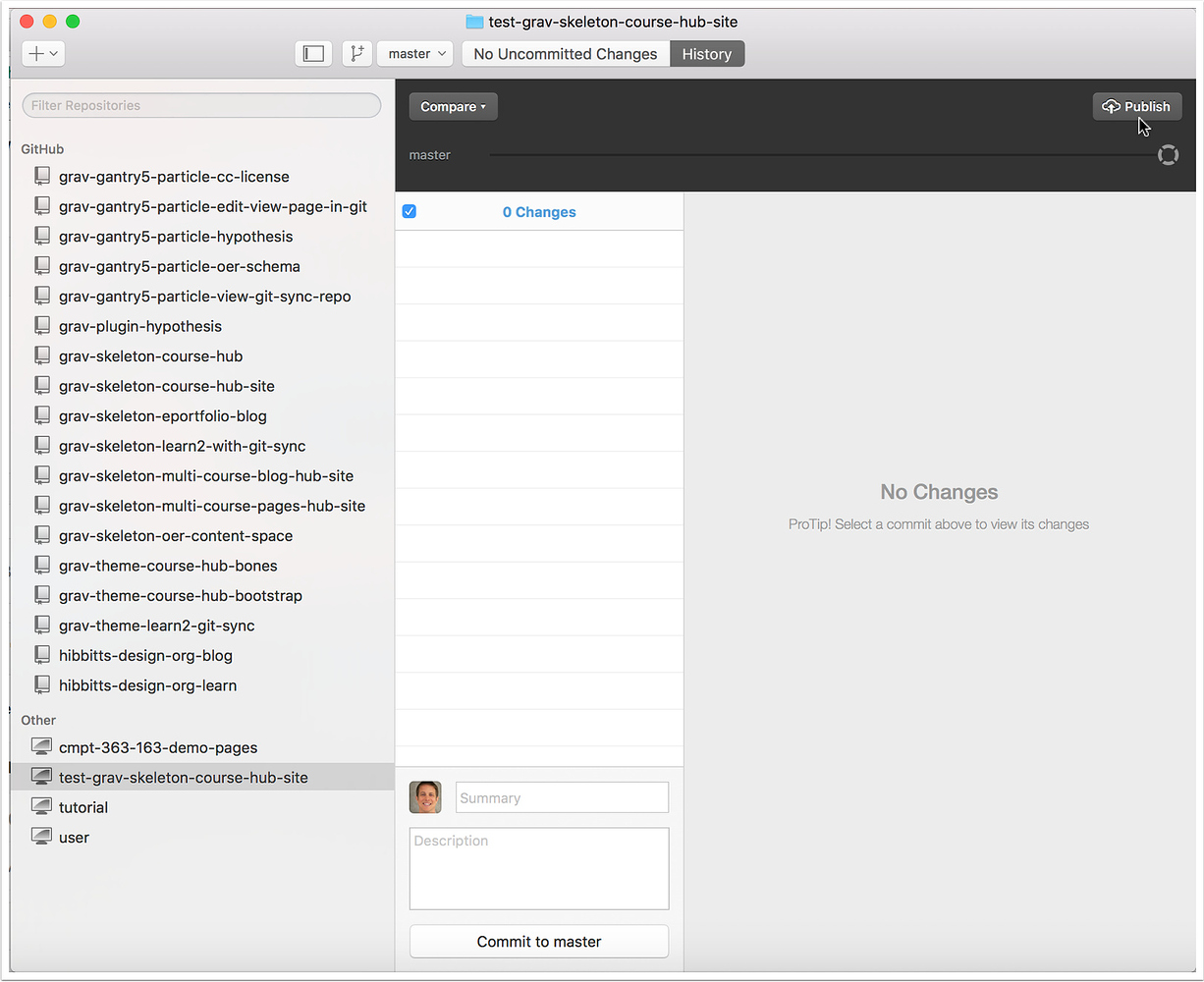Screen dimensions: 1204x982
Task: Click the avatar image beside the Summary field
Action: [x=424, y=797]
